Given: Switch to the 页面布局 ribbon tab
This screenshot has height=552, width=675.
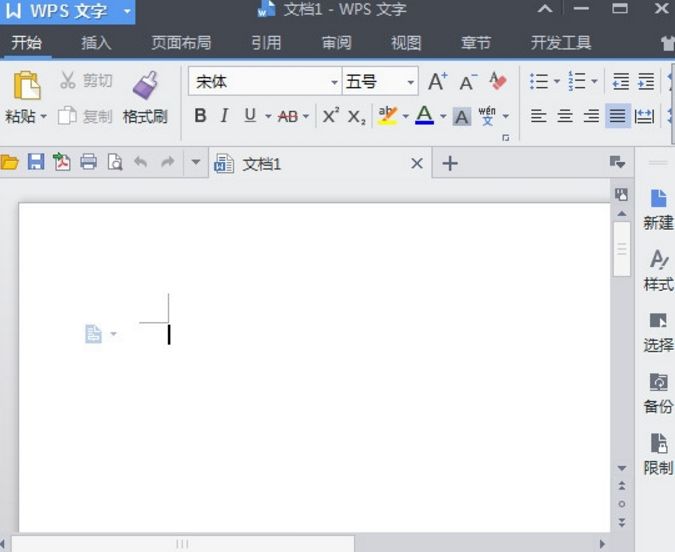Looking at the screenshot, I should pos(181,43).
